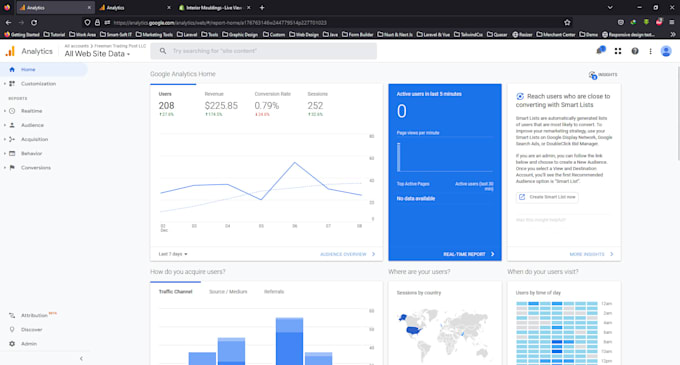Open the Firefox application menu
The height and width of the screenshot is (365, 680).
pyautogui.click(x=672, y=23)
